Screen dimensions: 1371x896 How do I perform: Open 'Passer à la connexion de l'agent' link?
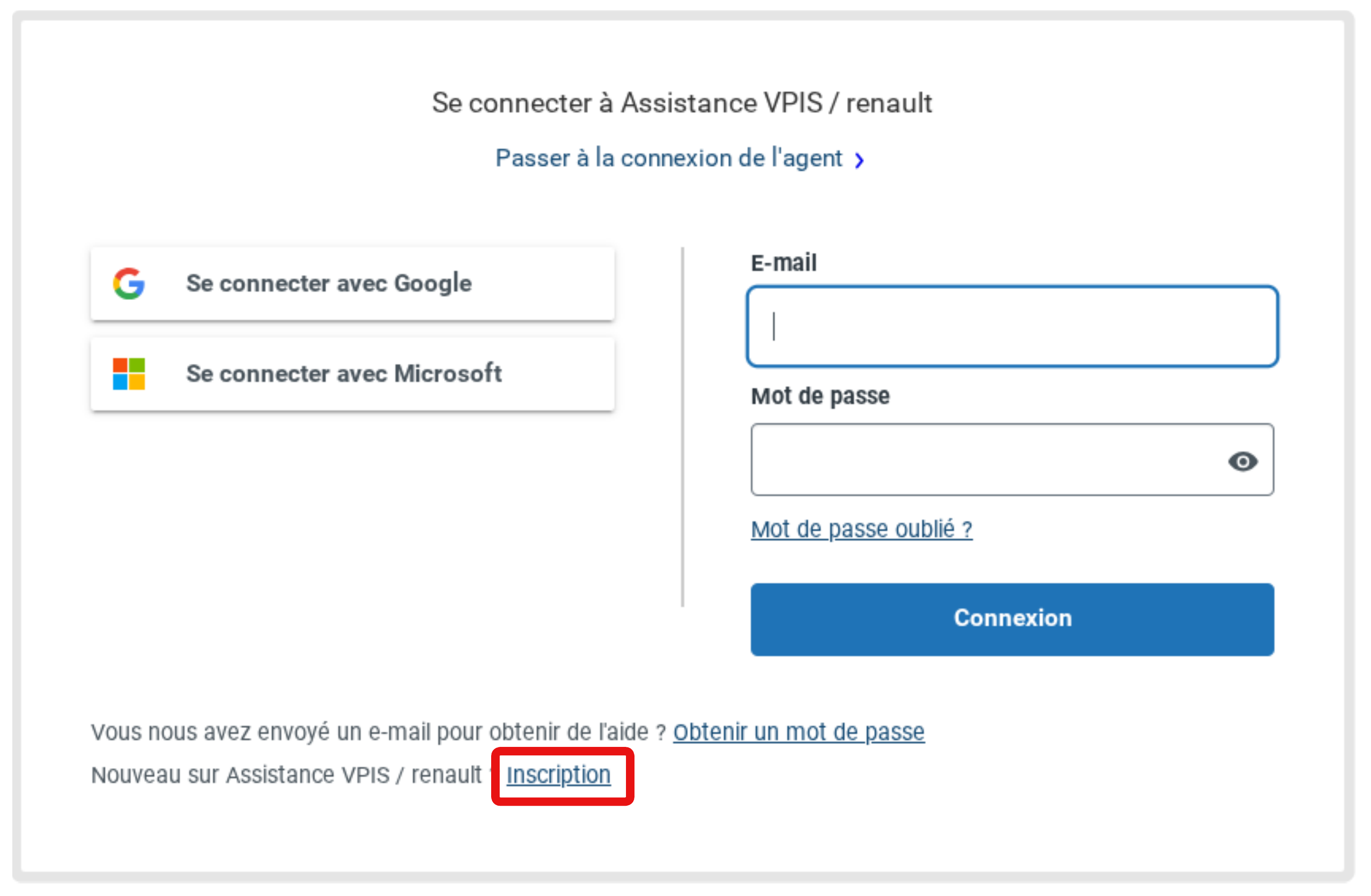(x=668, y=159)
